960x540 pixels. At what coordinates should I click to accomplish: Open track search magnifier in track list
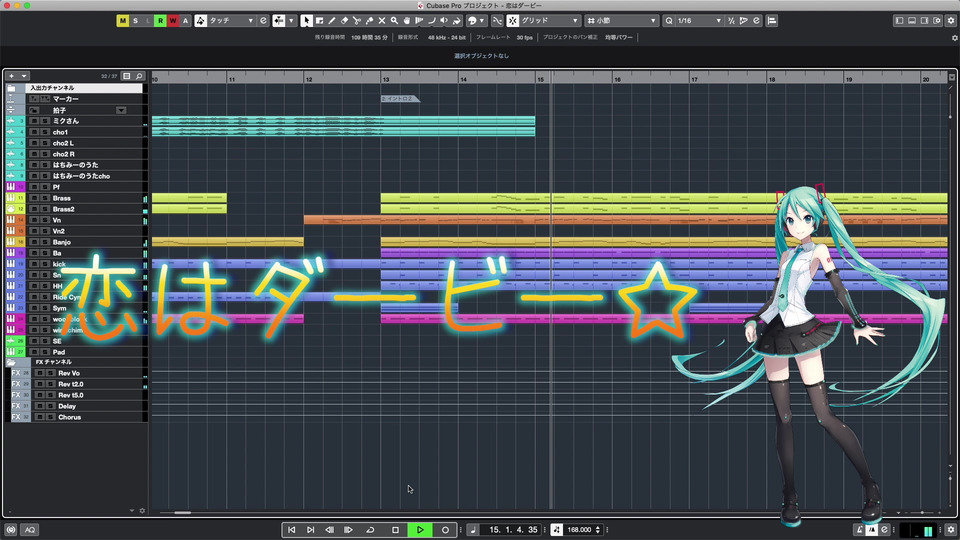139,76
